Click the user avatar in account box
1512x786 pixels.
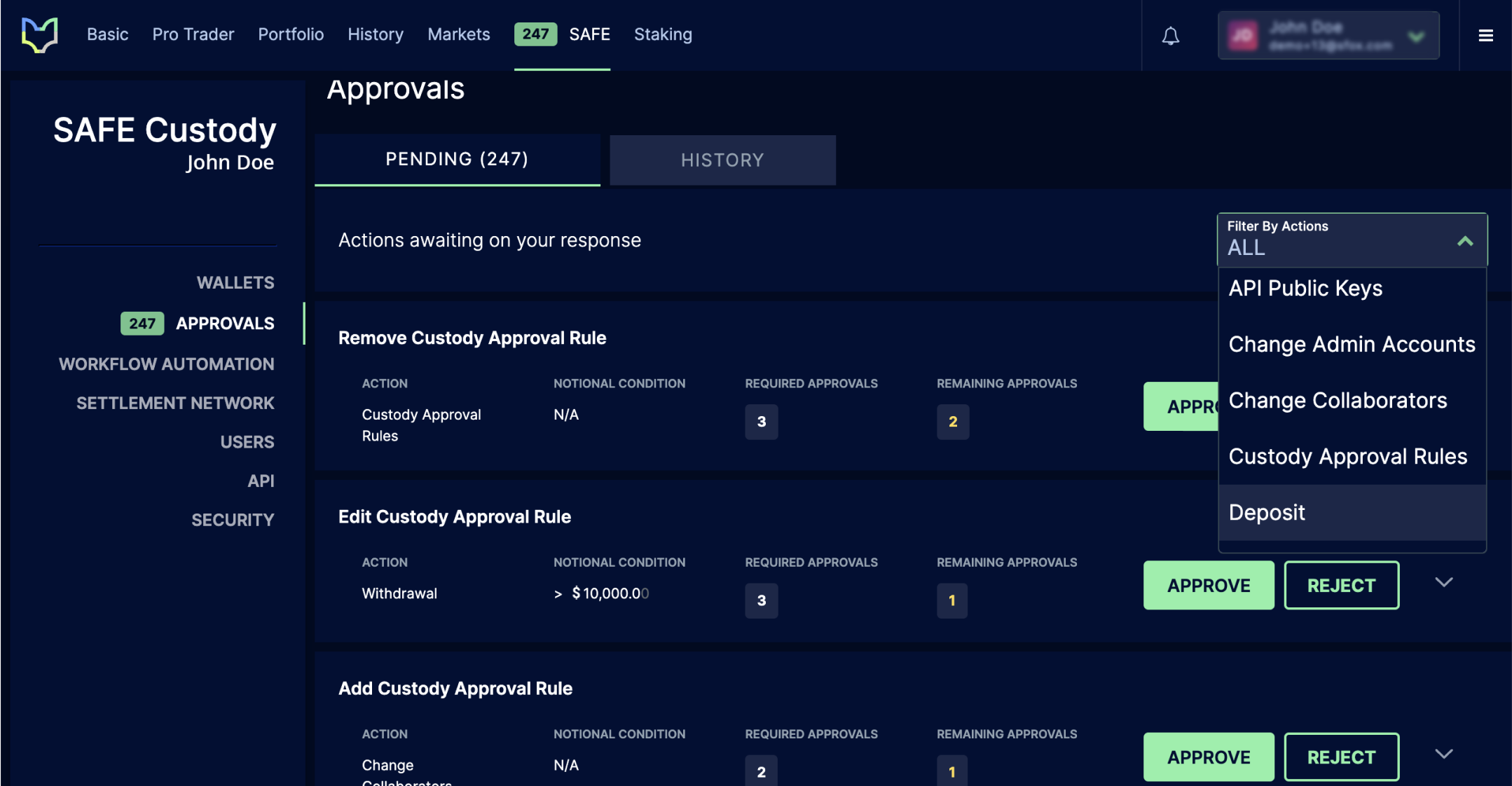point(1243,36)
